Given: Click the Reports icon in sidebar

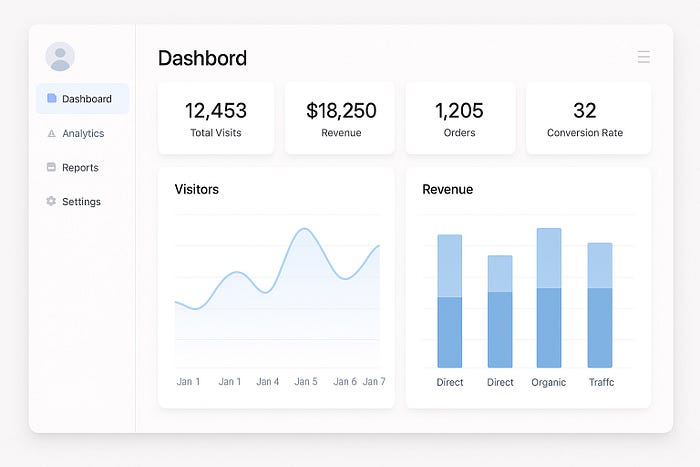Looking at the screenshot, I should pos(51,167).
